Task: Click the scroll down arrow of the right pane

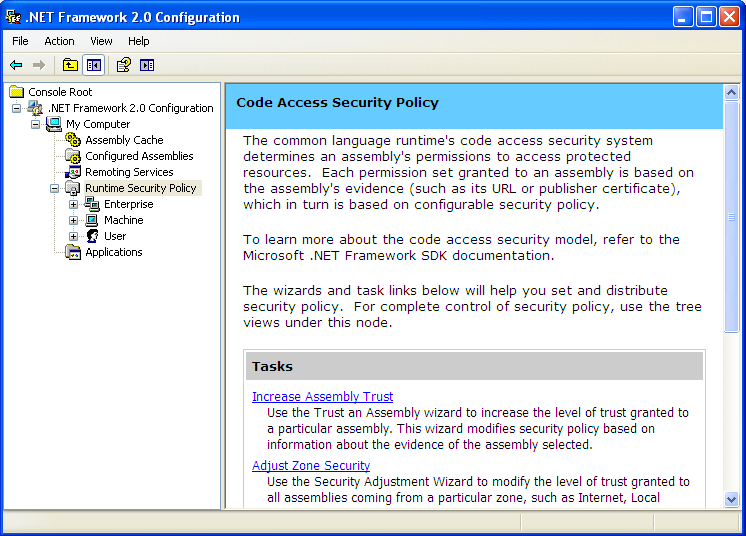Action: pos(731,499)
